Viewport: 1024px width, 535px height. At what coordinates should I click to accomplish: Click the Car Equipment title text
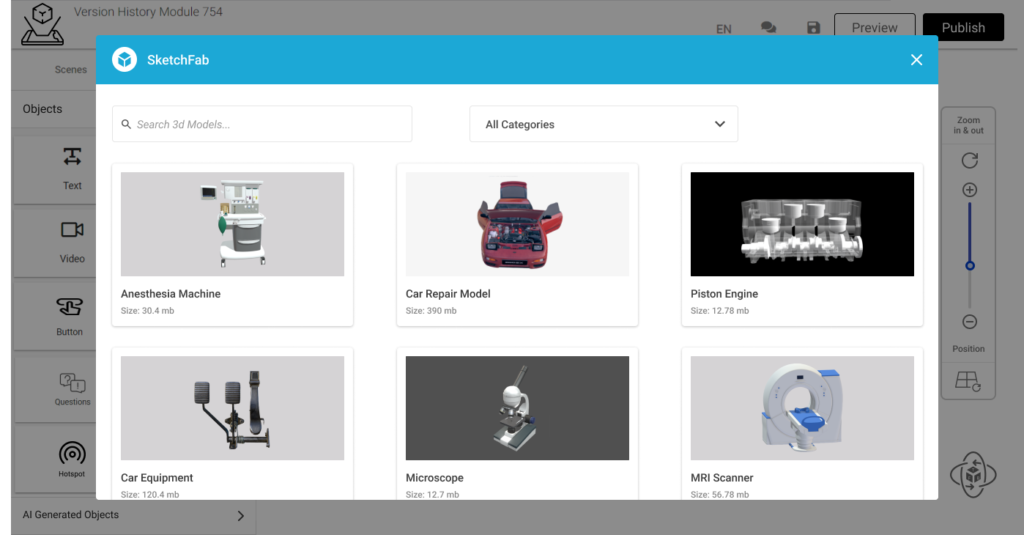(x=157, y=478)
